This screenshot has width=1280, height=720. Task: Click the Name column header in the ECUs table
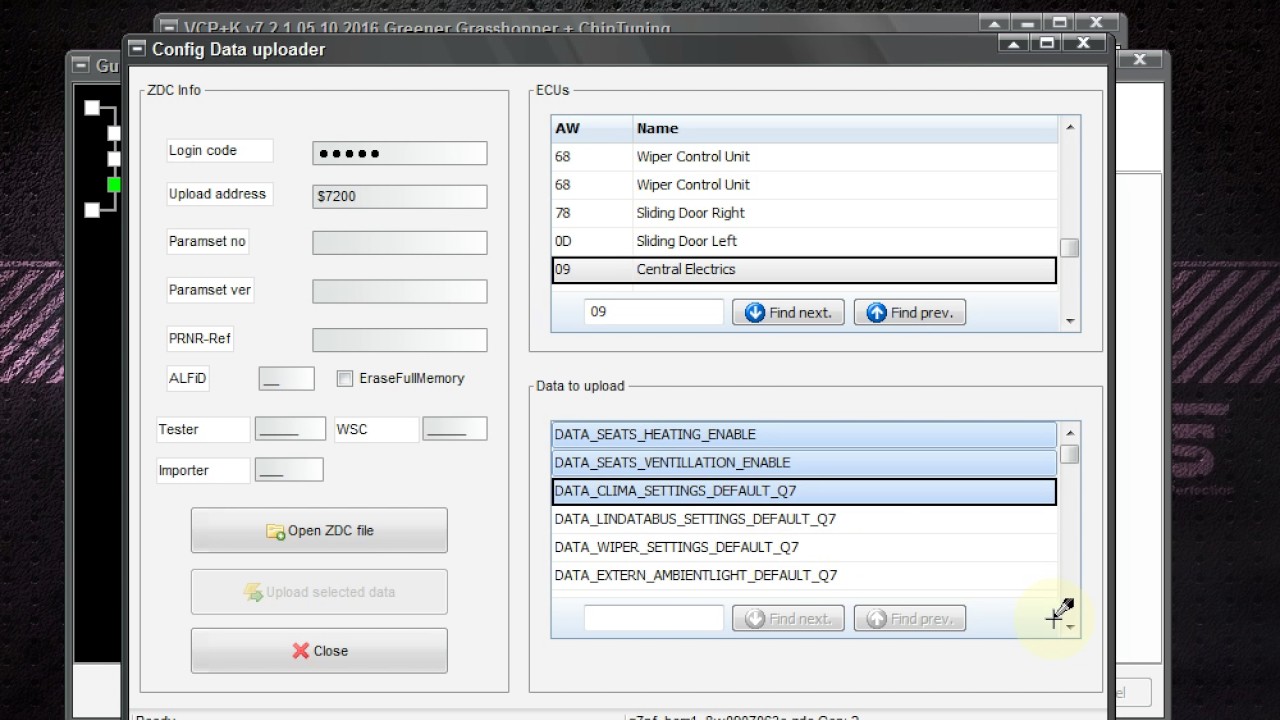tap(845, 128)
